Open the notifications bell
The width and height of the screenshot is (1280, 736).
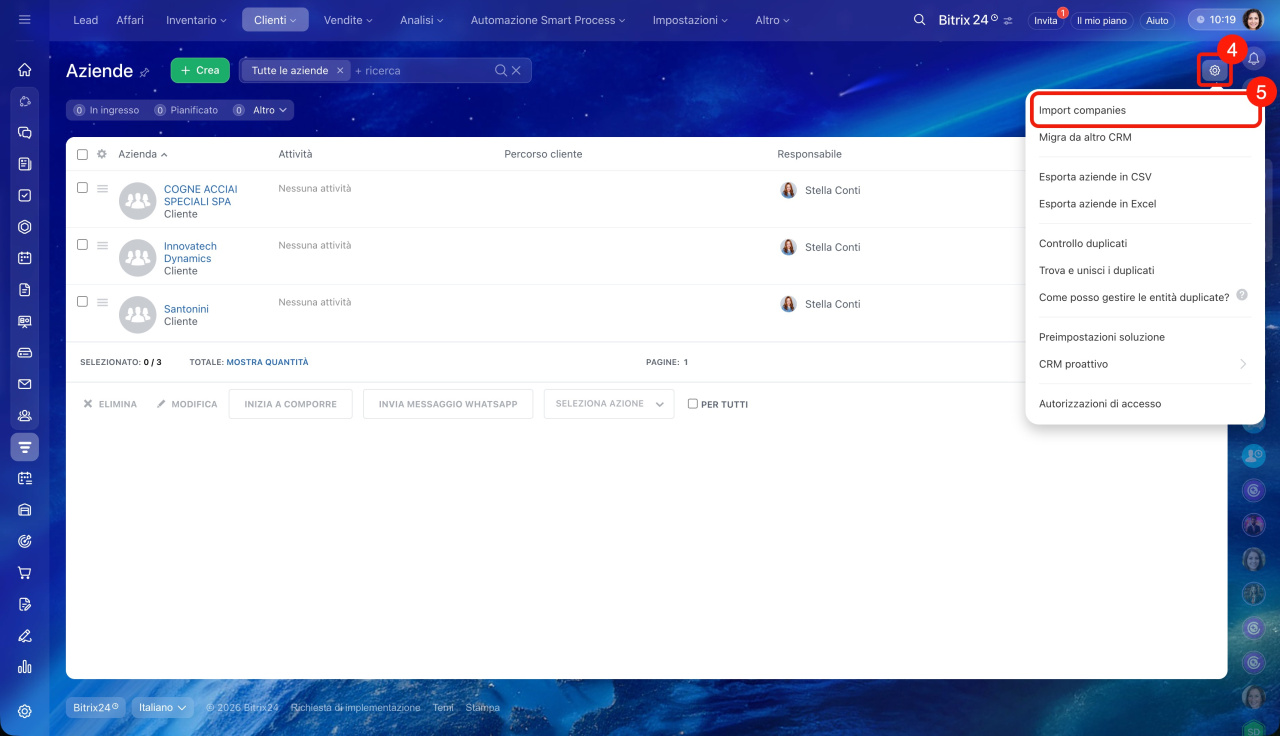(x=1253, y=59)
